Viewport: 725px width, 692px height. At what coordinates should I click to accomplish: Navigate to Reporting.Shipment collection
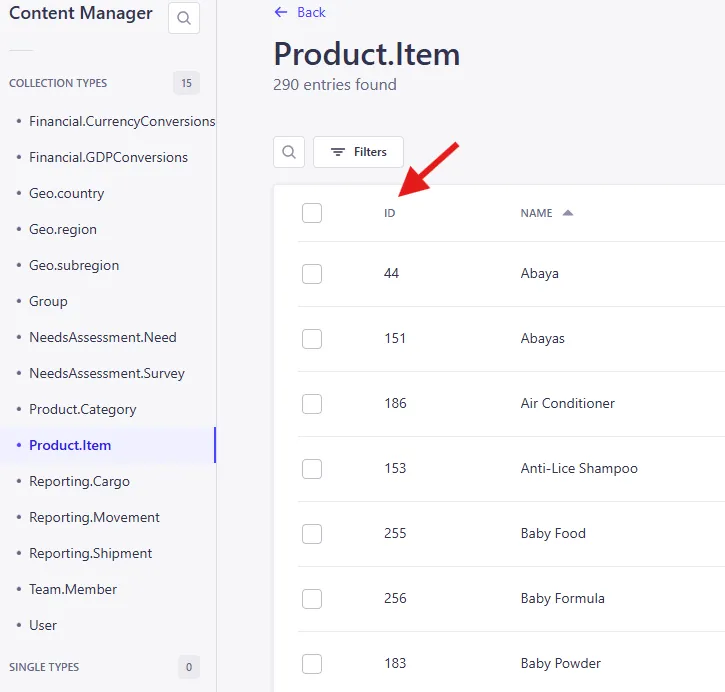click(x=90, y=553)
